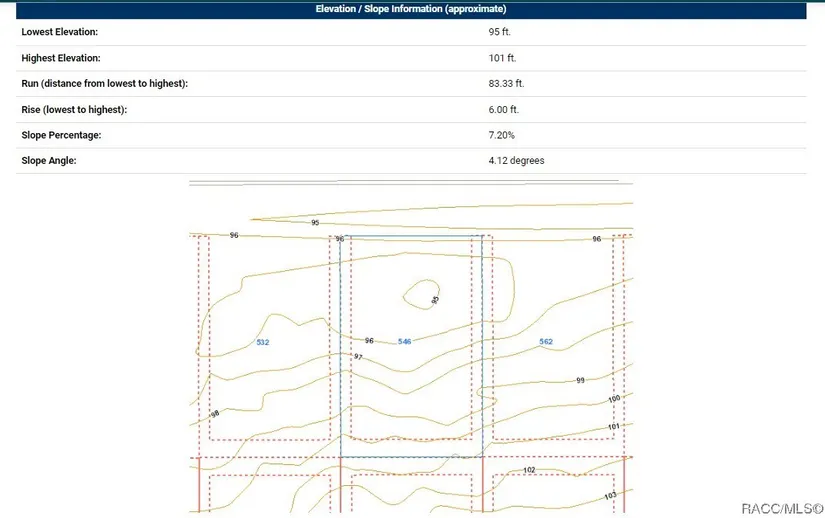The height and width of the screenshot is (518, 825).
Task: Click the 102 contour line label
Action: 529,470
